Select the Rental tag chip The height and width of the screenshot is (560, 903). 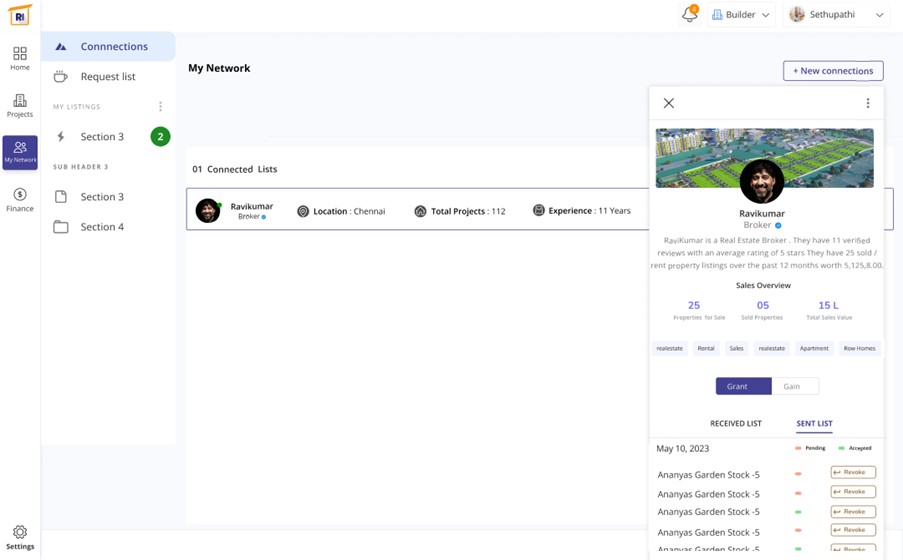pos(706,348)
